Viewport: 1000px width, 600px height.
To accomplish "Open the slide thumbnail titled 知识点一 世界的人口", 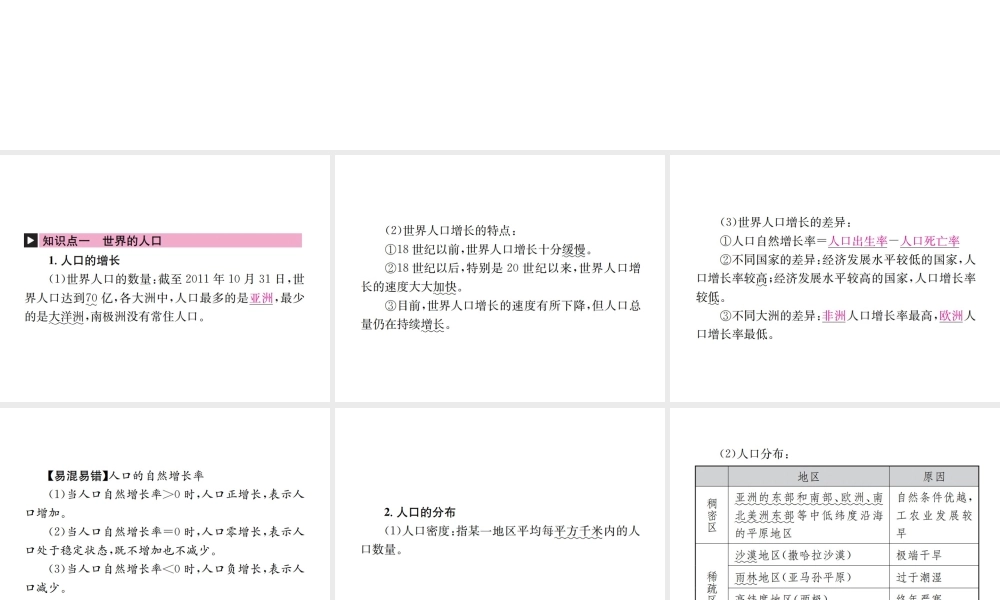I will 165,278.
